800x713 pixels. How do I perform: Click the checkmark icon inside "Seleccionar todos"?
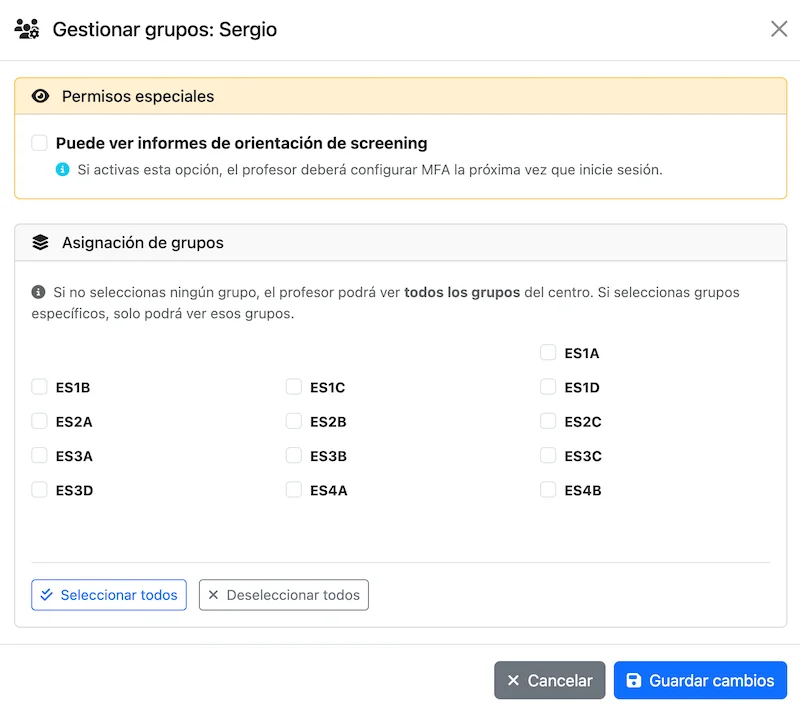pyautogui.click(x=46, y=595)
